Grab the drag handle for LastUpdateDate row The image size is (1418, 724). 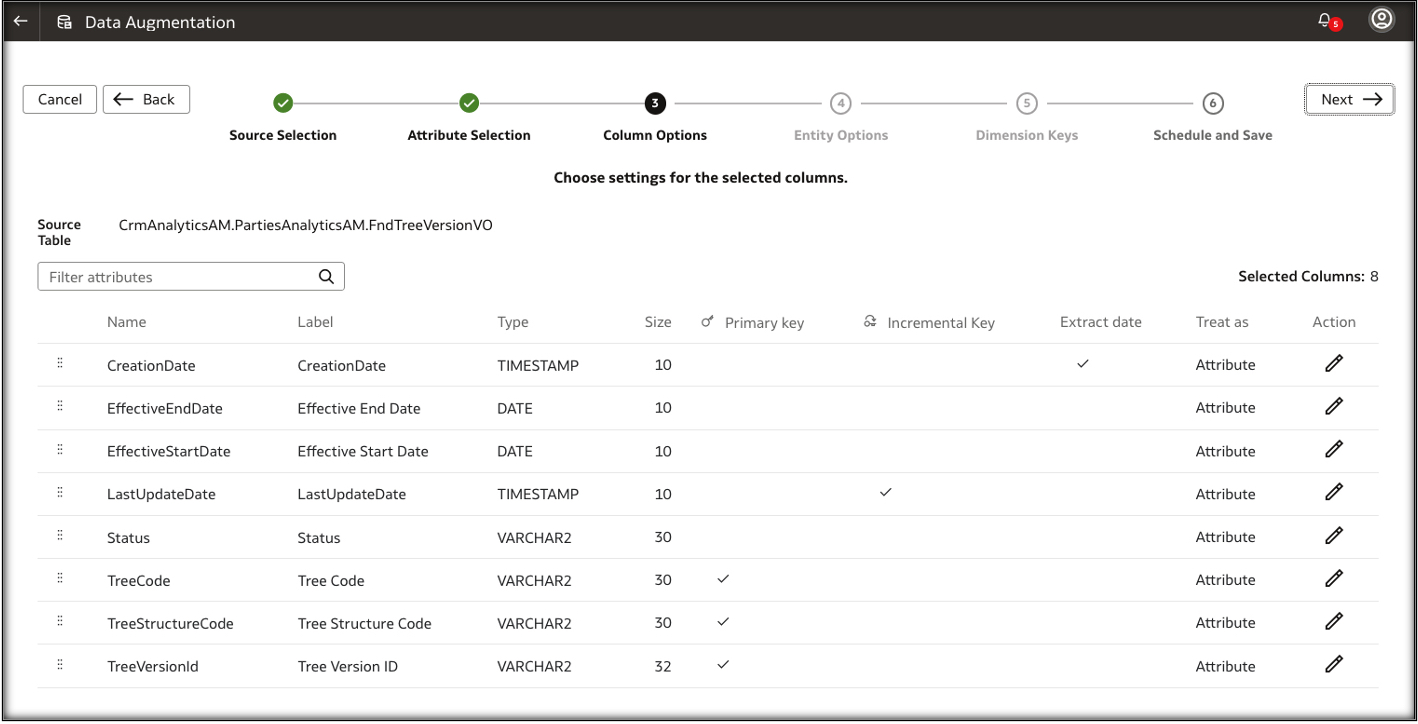pos(60,493)
